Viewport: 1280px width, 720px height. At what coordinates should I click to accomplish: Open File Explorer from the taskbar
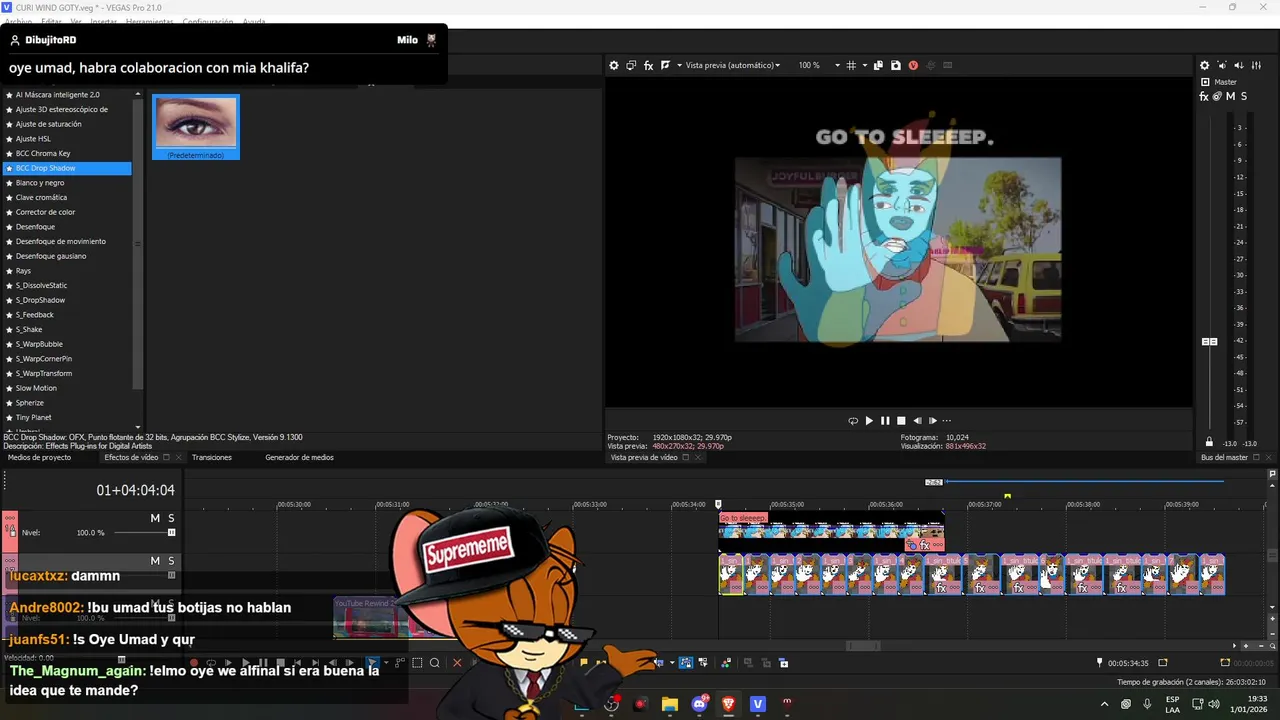pos(670,704)
